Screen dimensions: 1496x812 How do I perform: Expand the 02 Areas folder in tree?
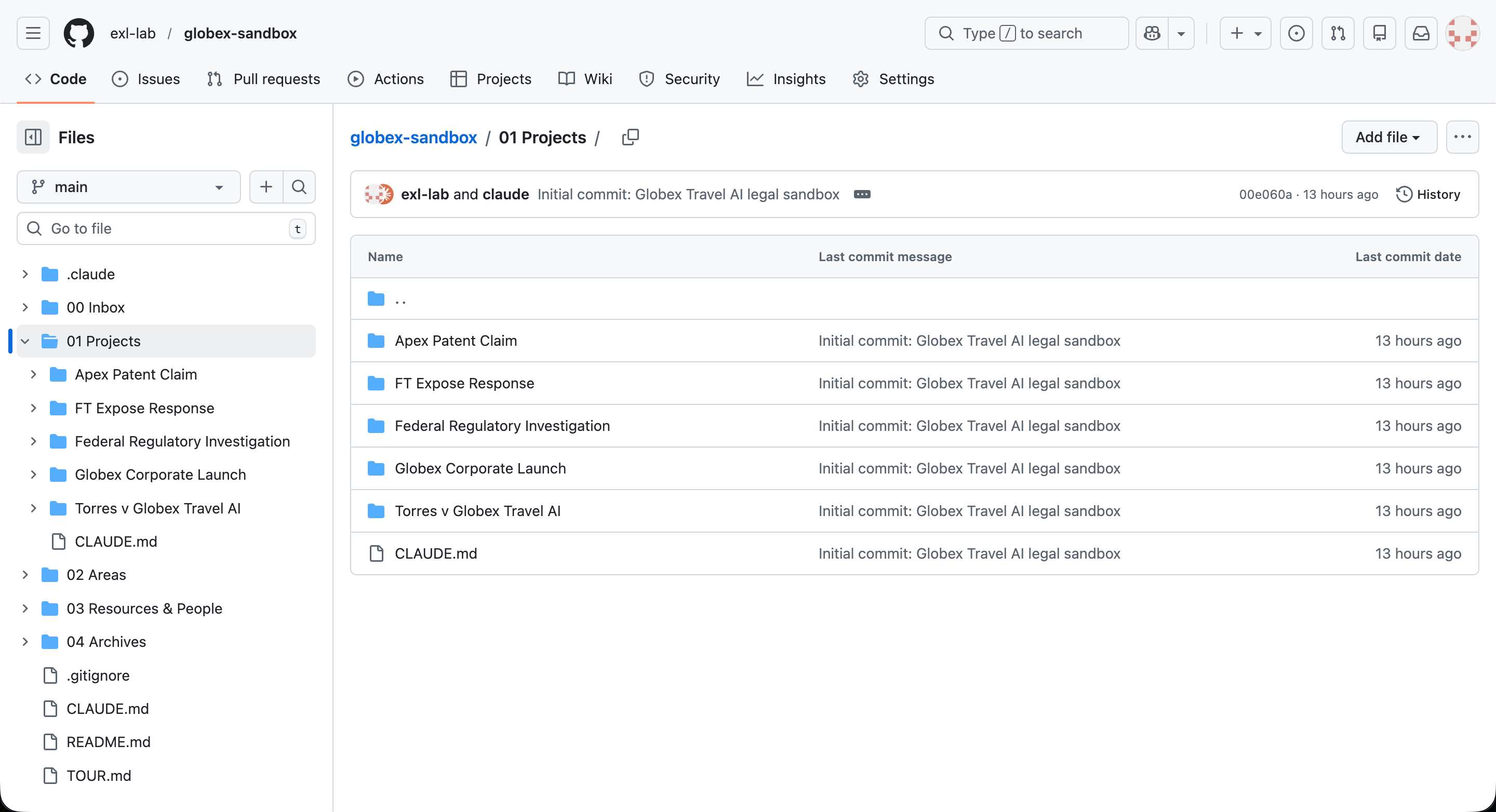pyautogui.click(x=25, y=575)
